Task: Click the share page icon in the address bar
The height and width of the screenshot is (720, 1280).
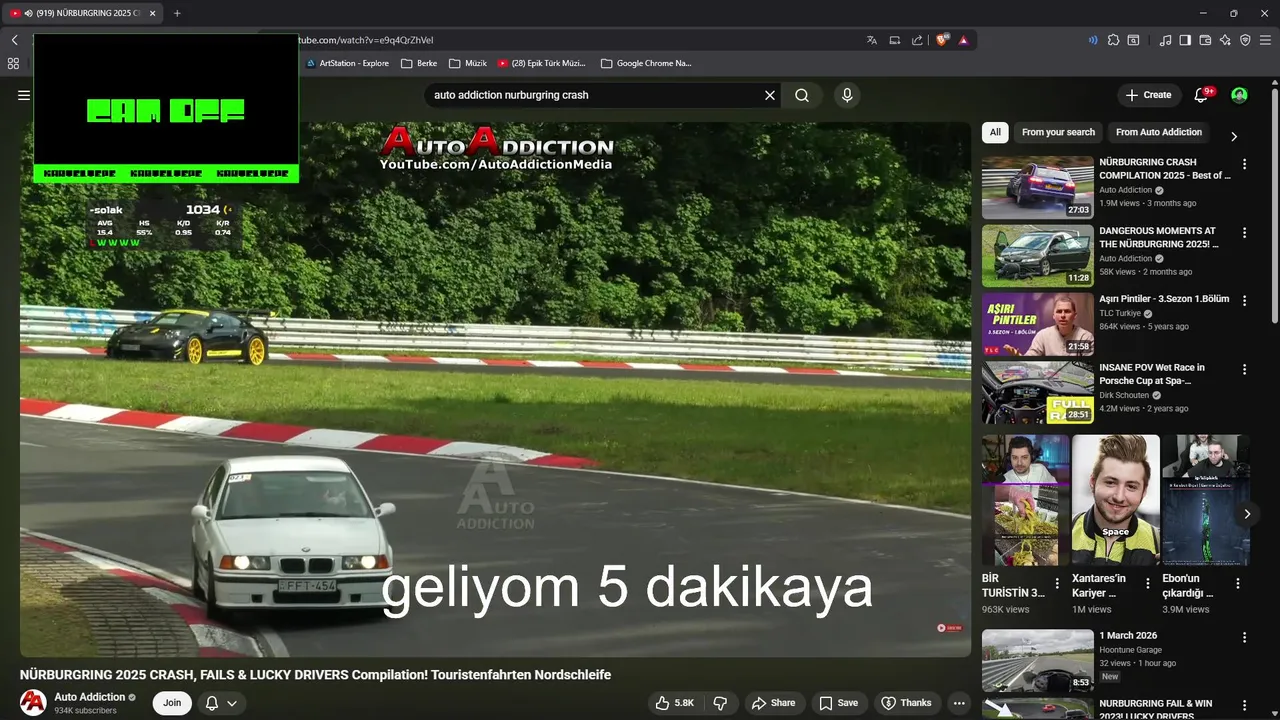Action: (917, 40)
